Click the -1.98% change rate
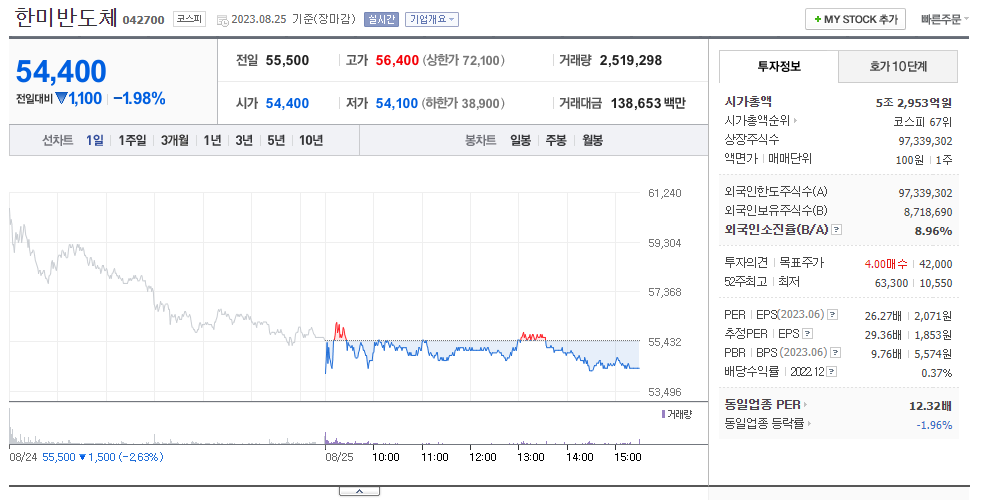984x500 pixels. [139, 98]
